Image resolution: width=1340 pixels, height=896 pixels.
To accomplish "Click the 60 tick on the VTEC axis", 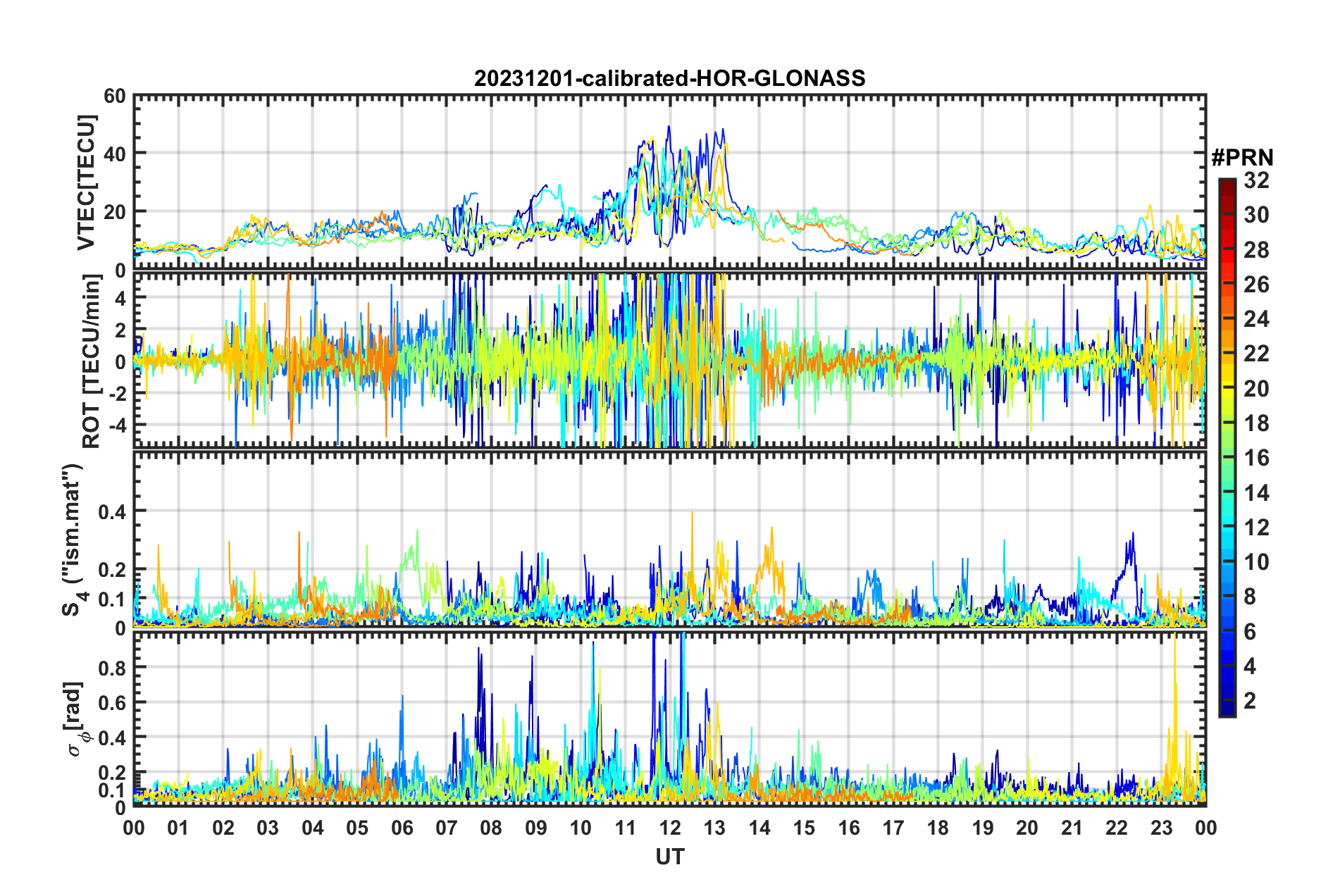I will pyautogui.click(x=115, y=96).
